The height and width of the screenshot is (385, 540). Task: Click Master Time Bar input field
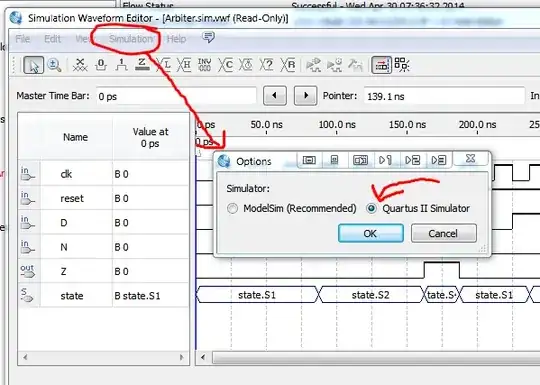point(176,96)
